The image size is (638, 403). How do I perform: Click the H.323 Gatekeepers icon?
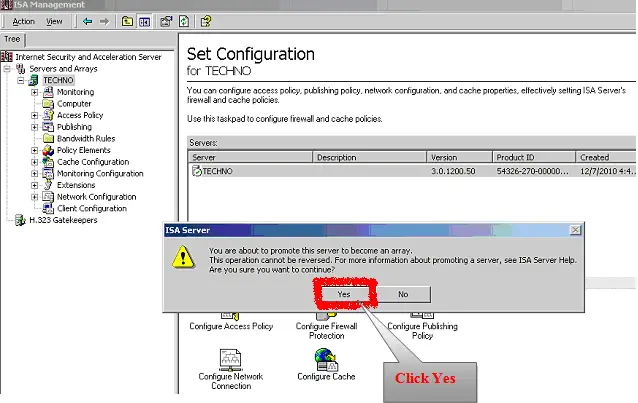(20, 220)
